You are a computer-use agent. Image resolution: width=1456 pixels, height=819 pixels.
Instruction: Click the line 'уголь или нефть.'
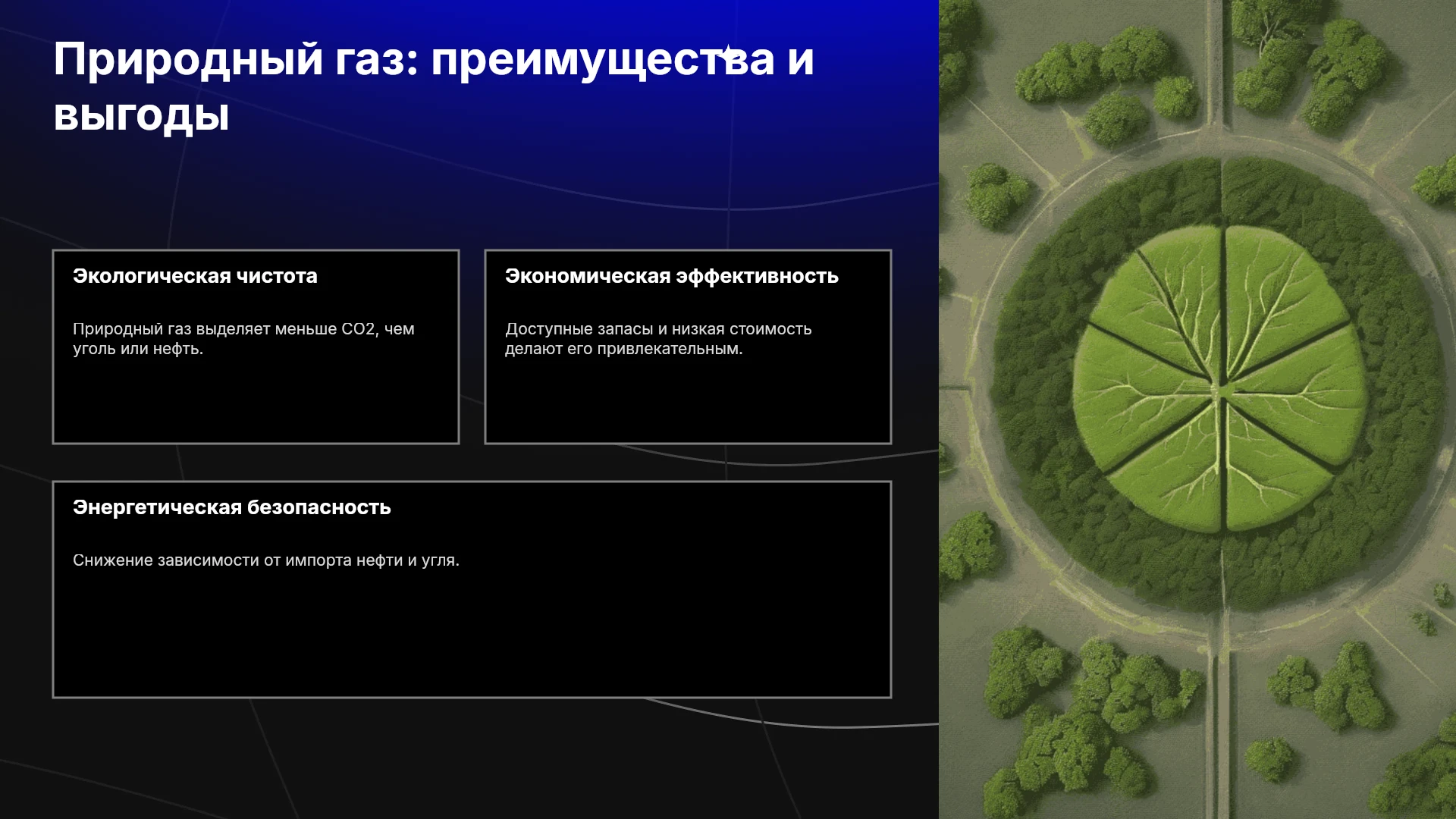point(138,349)
